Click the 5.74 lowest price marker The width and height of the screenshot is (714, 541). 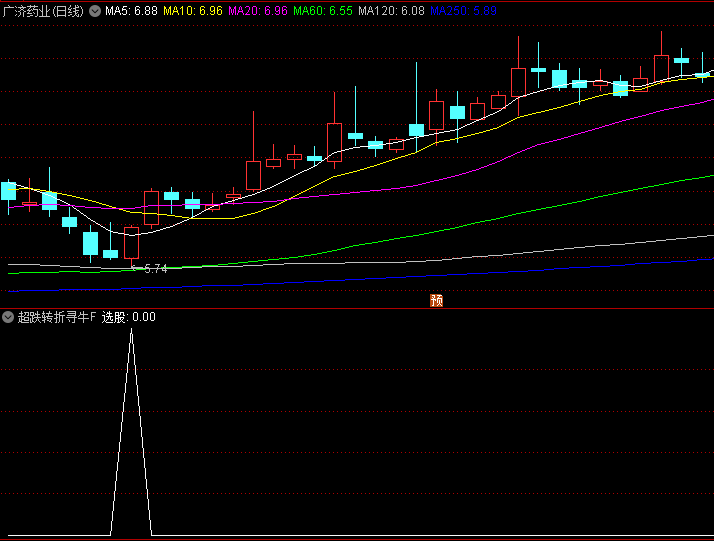pos(156,268)
